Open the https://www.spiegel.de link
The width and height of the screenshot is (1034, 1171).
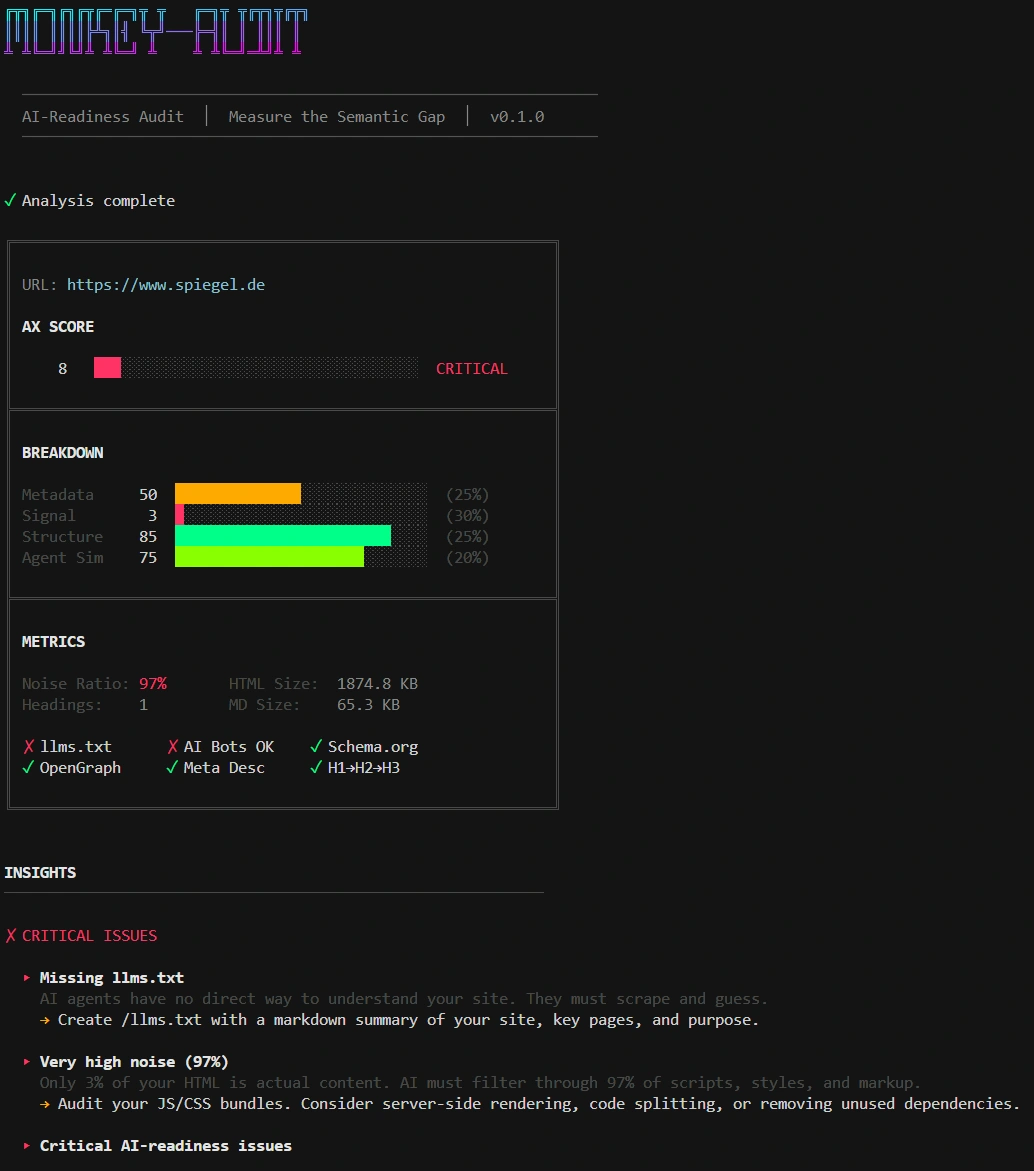click(166, 285)
